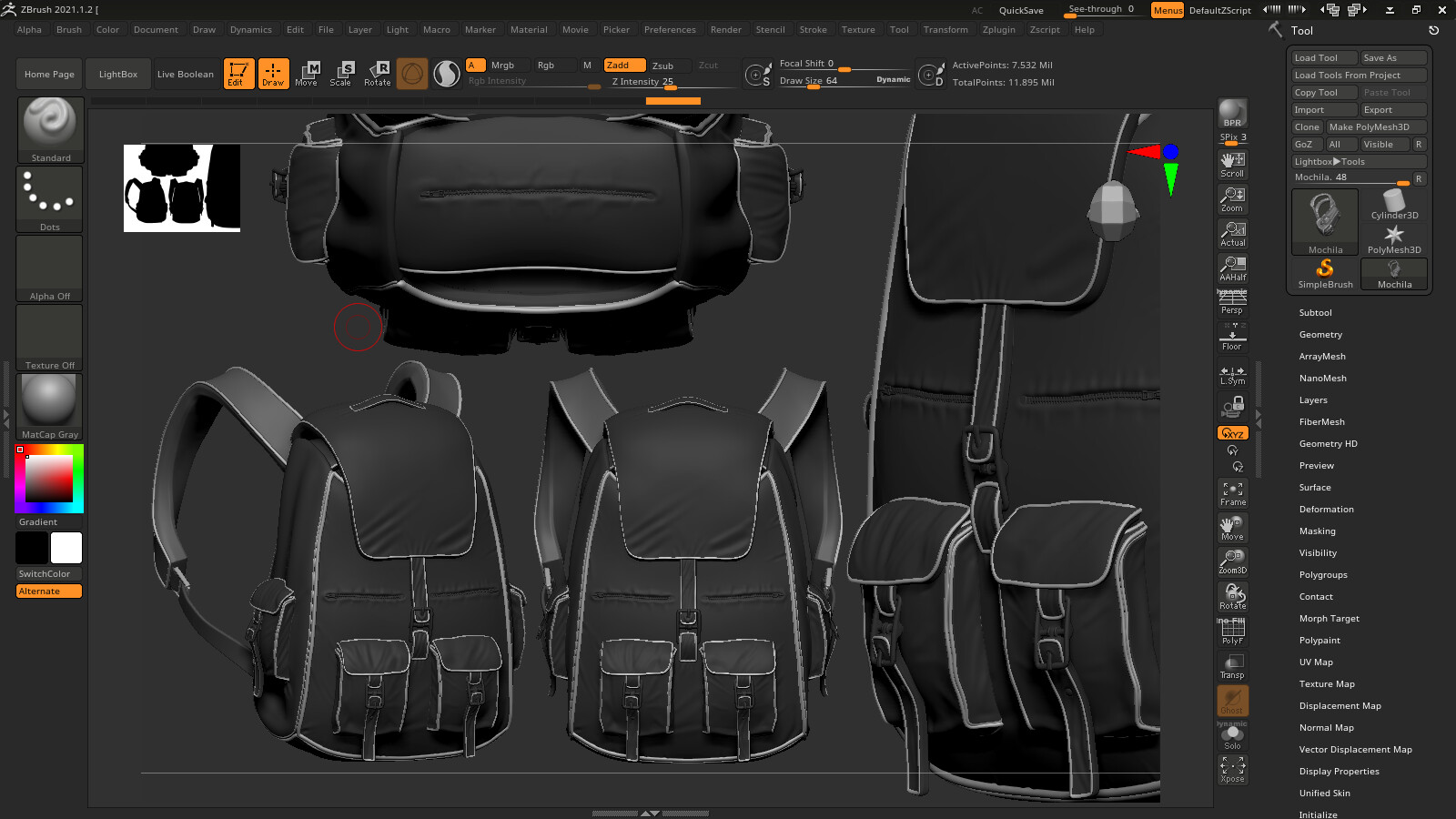Click the LightBox button
The height and width of the screenshot is (819, 1456).
pyautogui.click(x=117, y=74)
